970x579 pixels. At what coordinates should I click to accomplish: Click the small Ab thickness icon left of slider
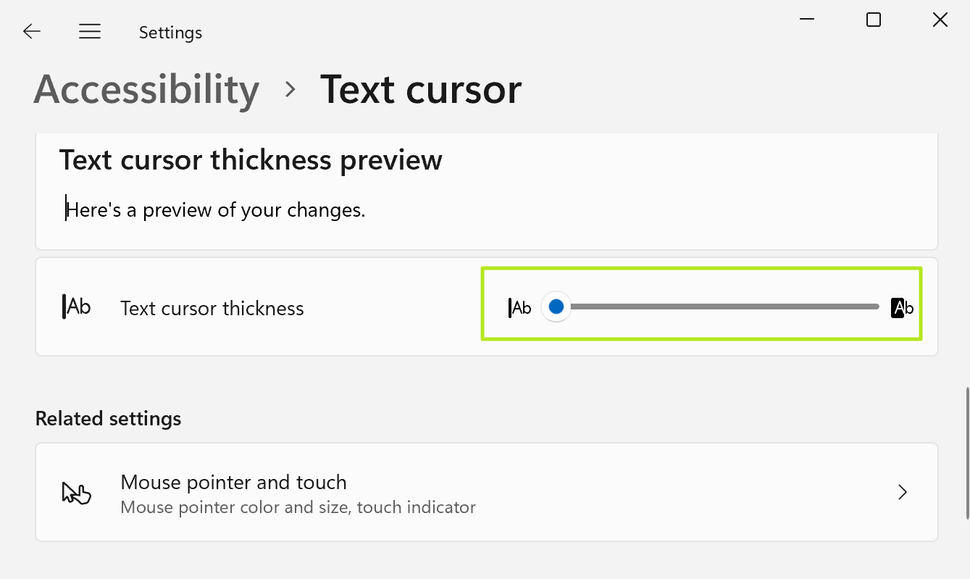pyautogui.click(x=519, y=307)
